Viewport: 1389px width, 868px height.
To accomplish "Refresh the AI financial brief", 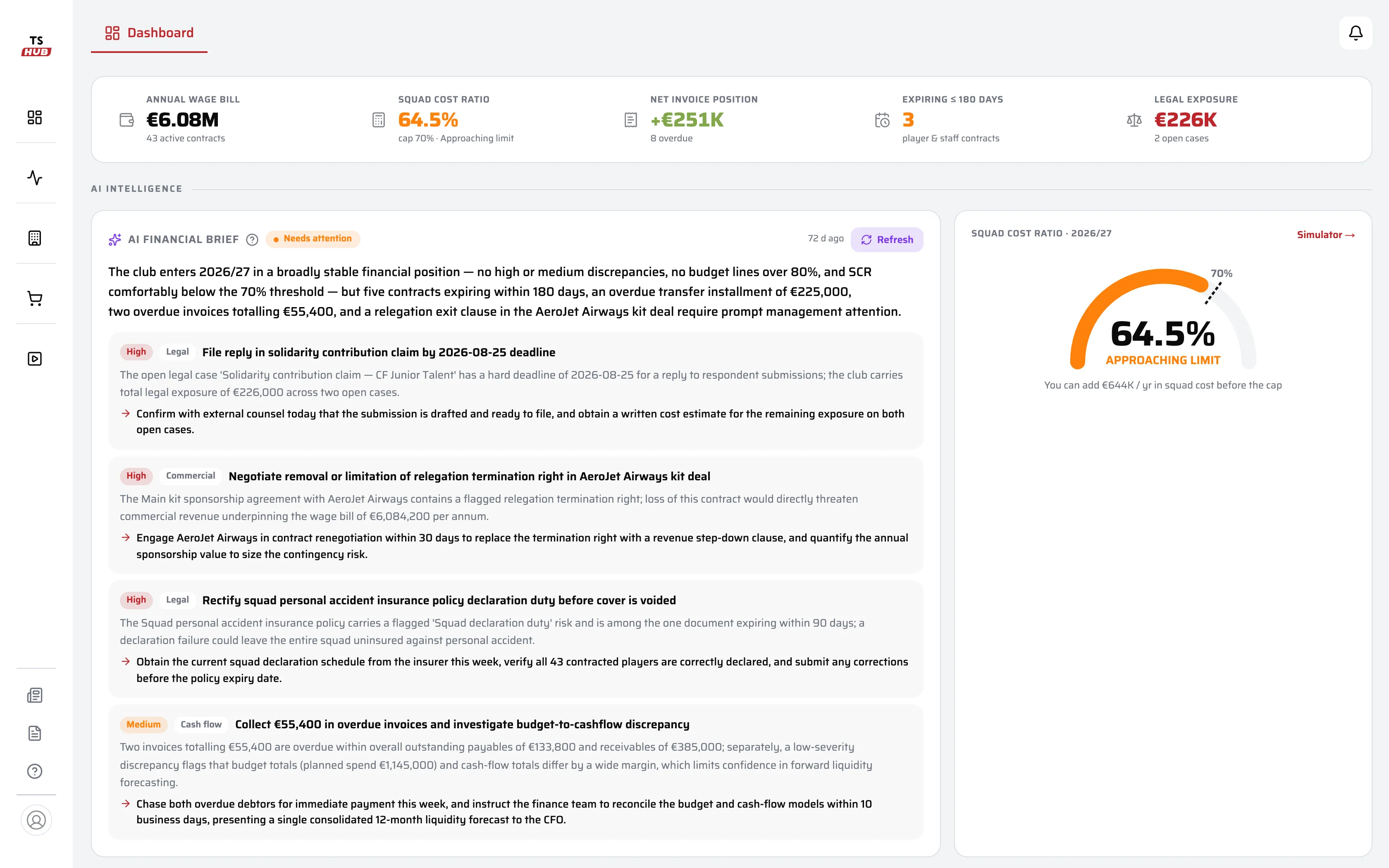I will (887, 239).
